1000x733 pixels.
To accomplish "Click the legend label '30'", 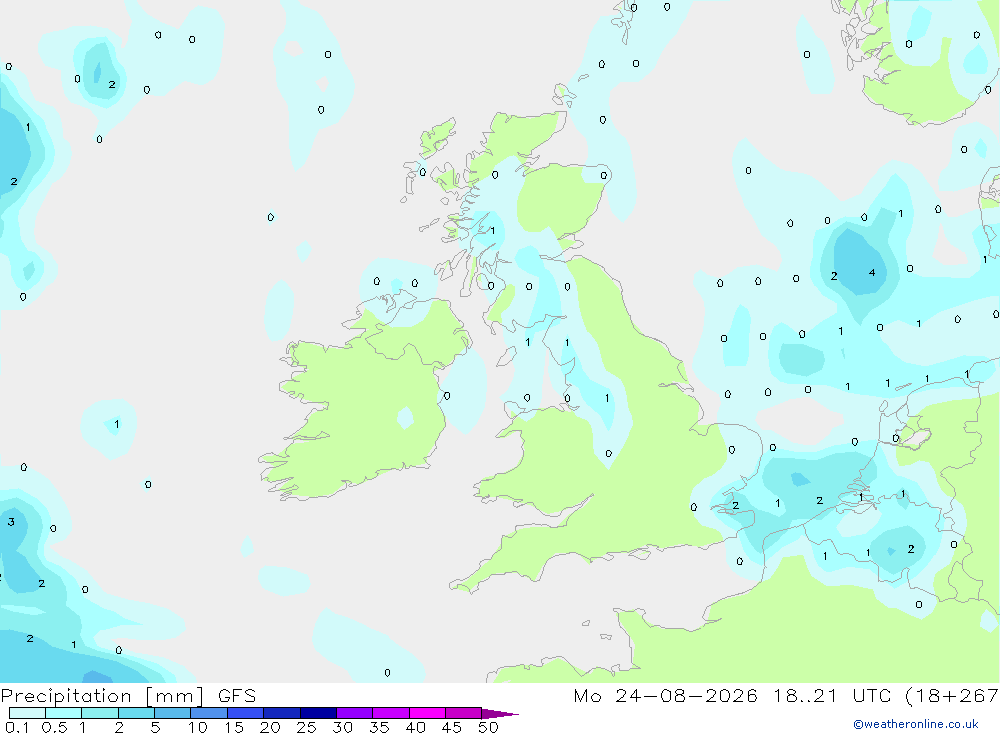I will point(342,727).
